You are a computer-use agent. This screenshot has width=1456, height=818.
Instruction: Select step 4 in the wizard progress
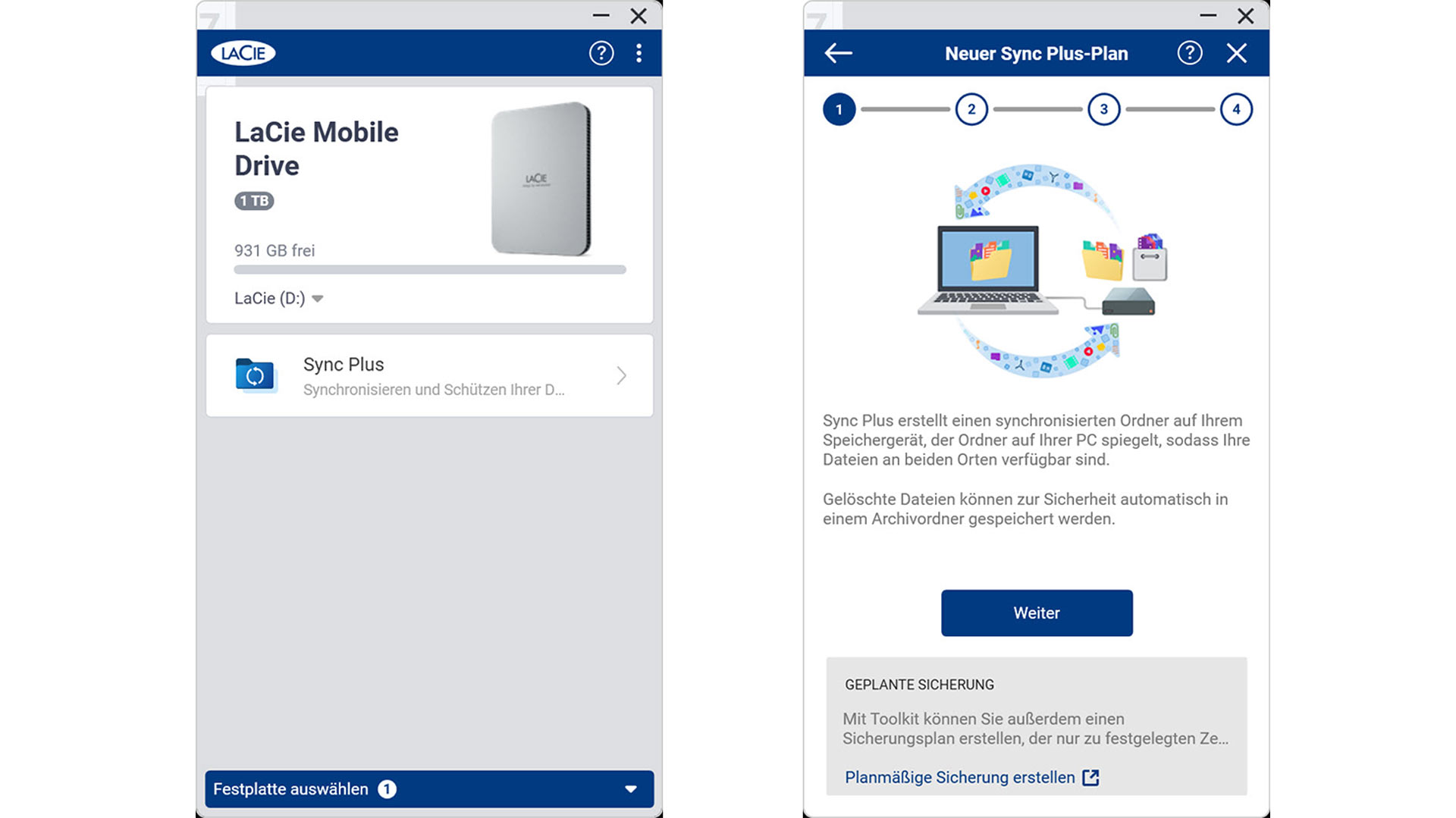point(1236,109)
